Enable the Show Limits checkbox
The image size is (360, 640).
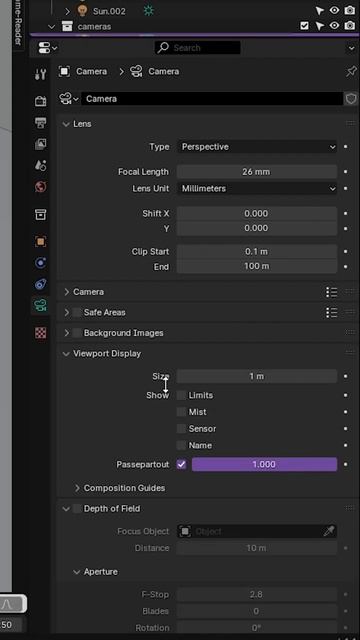[181, 395]
